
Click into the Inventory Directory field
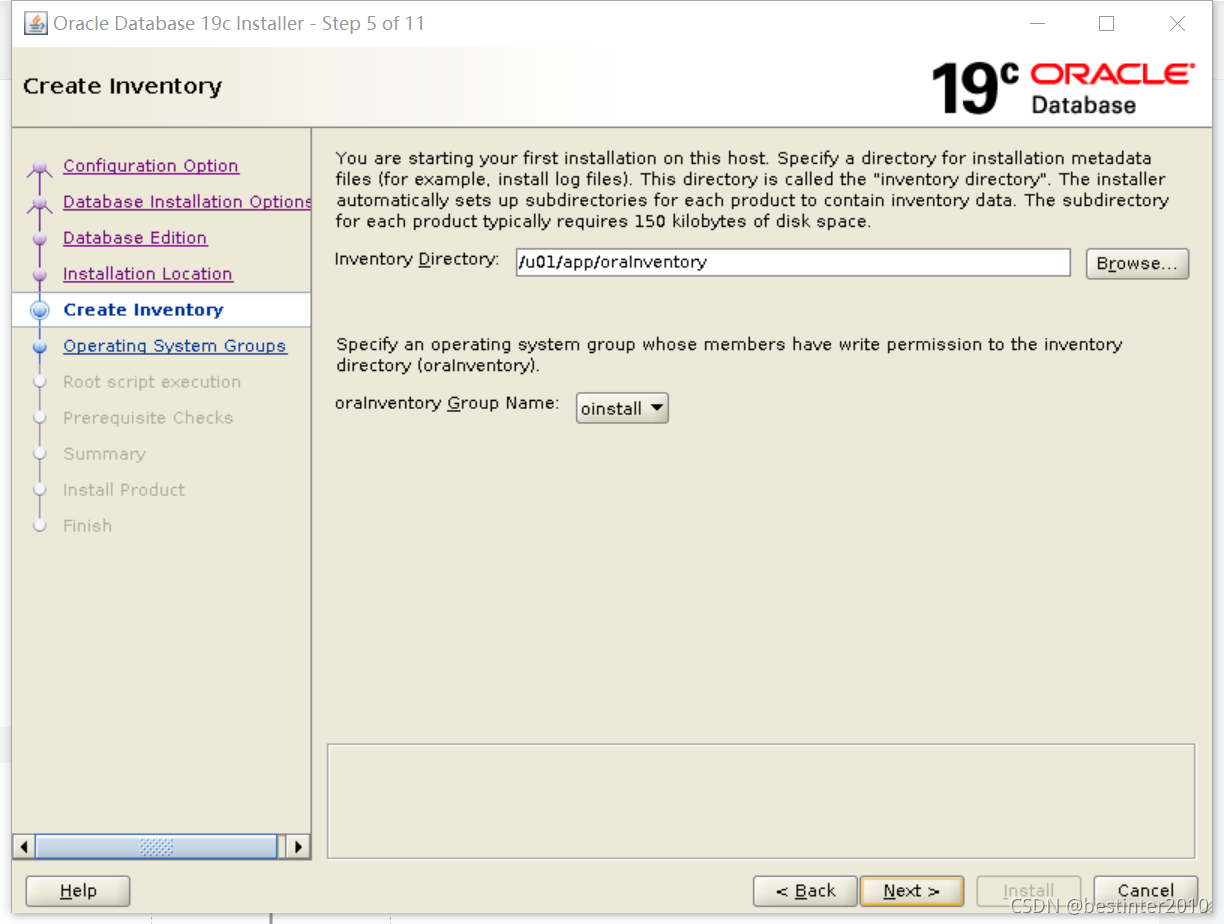pyautogui.click(x=793, y=262)
